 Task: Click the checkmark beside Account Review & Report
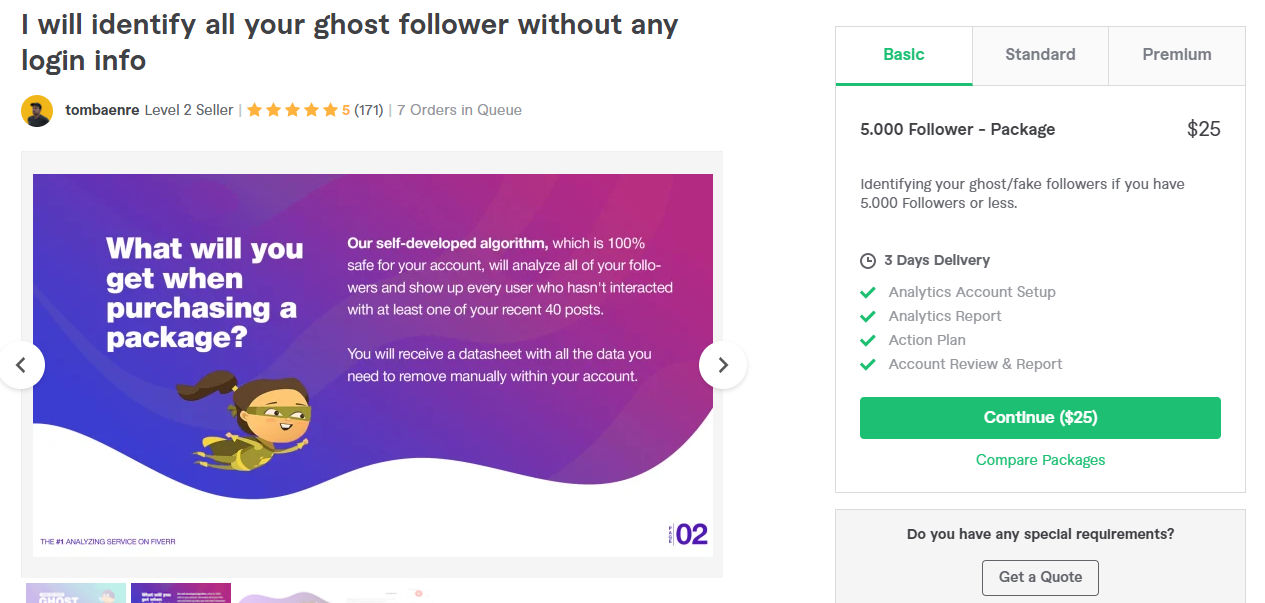pos(868,364)
